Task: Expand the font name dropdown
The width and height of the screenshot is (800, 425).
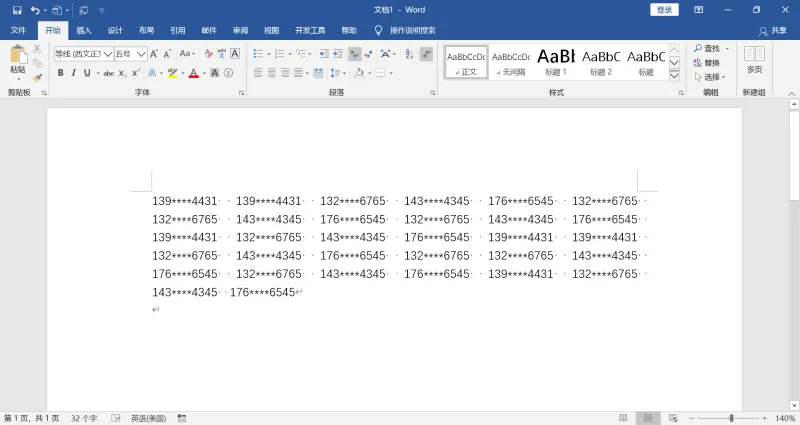Action: (x=108, y=54)
